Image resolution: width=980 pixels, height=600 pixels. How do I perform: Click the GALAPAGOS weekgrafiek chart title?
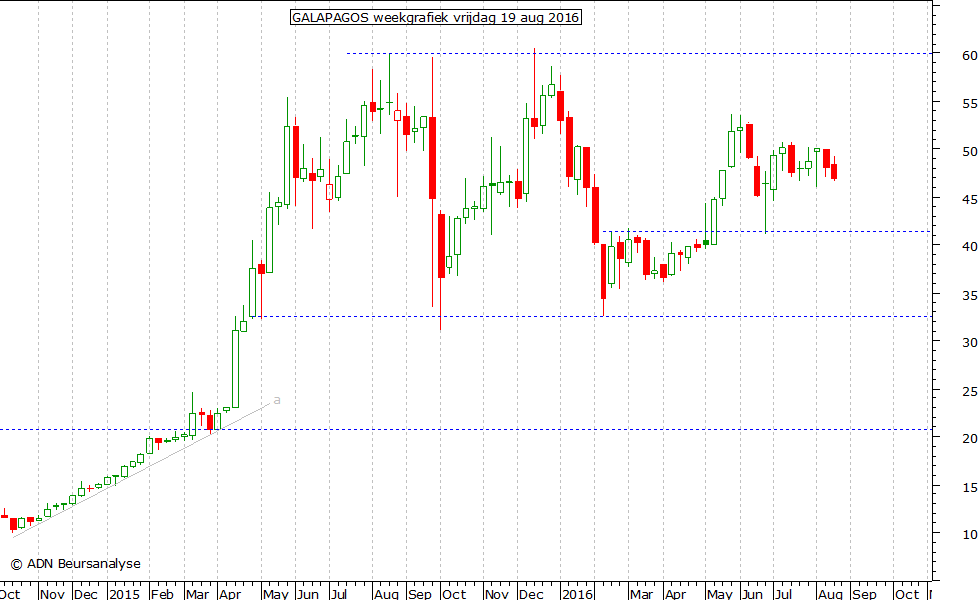(436, 18)
